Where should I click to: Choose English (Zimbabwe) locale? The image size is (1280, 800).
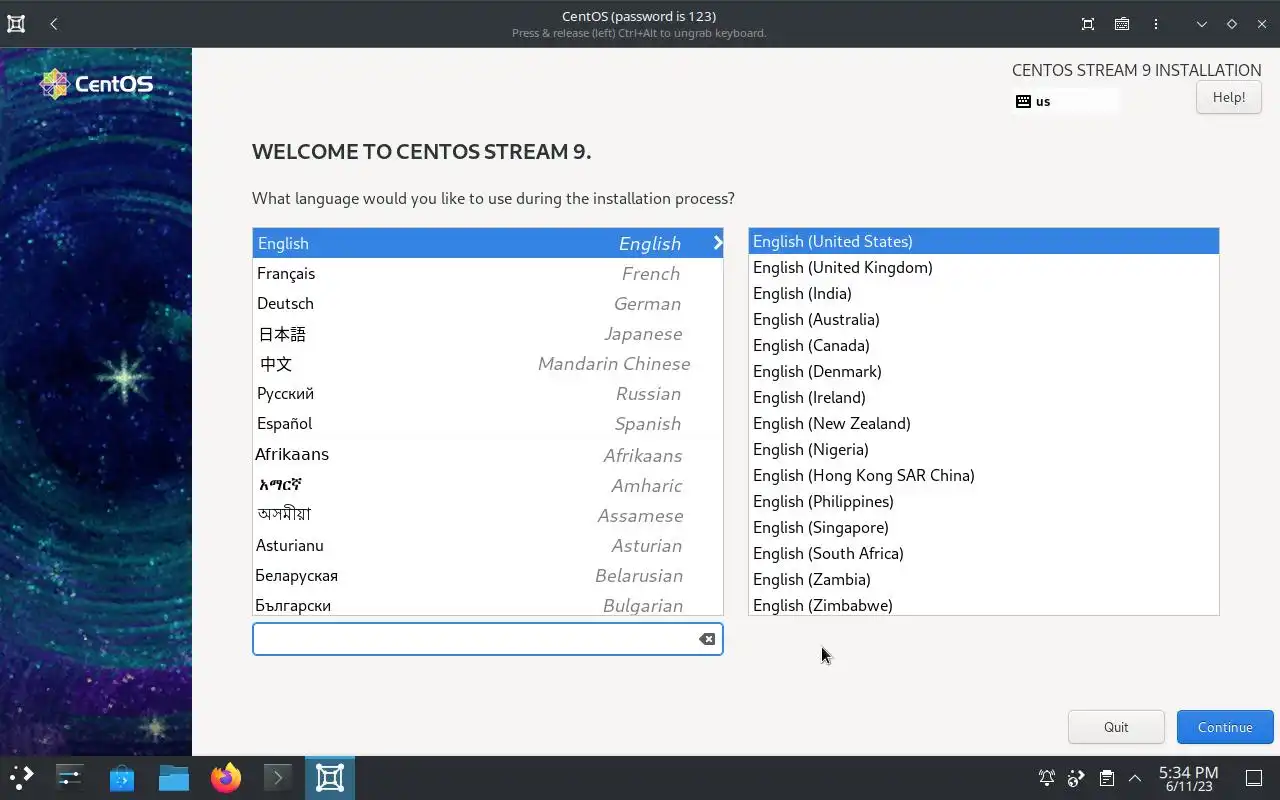(984, 604)
